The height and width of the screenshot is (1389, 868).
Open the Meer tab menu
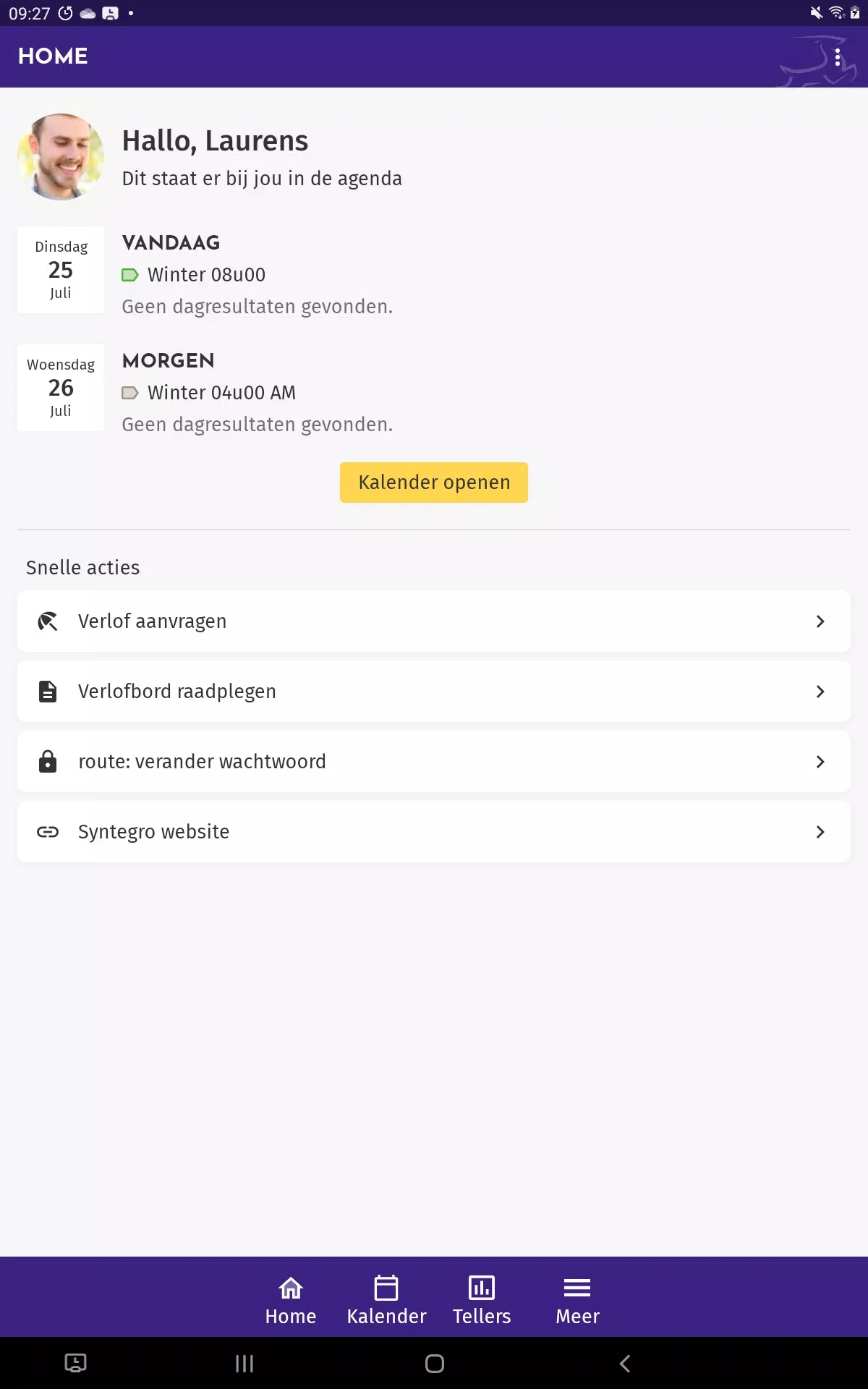(577, 1300)
